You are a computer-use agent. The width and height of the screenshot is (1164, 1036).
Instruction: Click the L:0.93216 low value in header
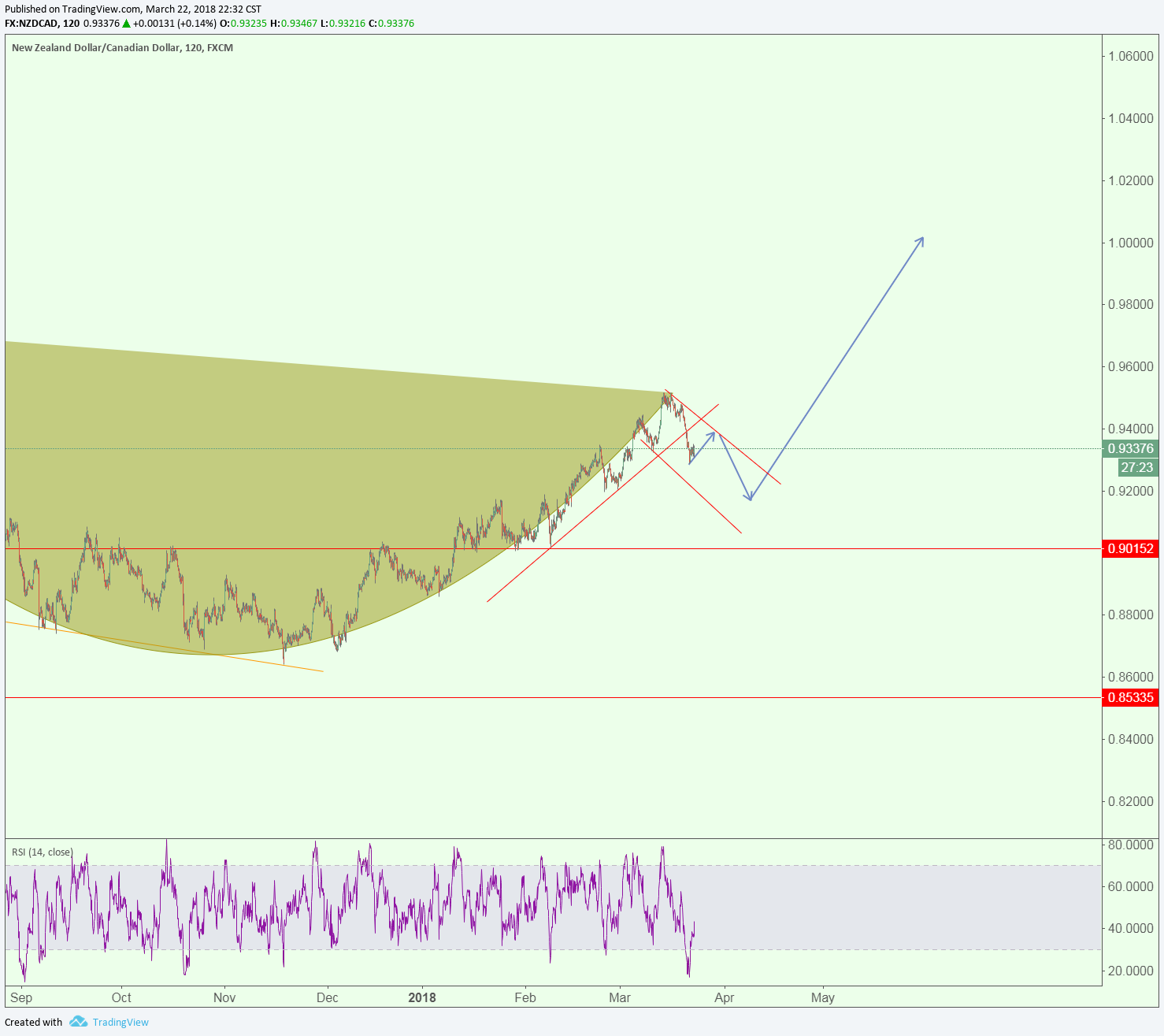[x=343, y=23]
